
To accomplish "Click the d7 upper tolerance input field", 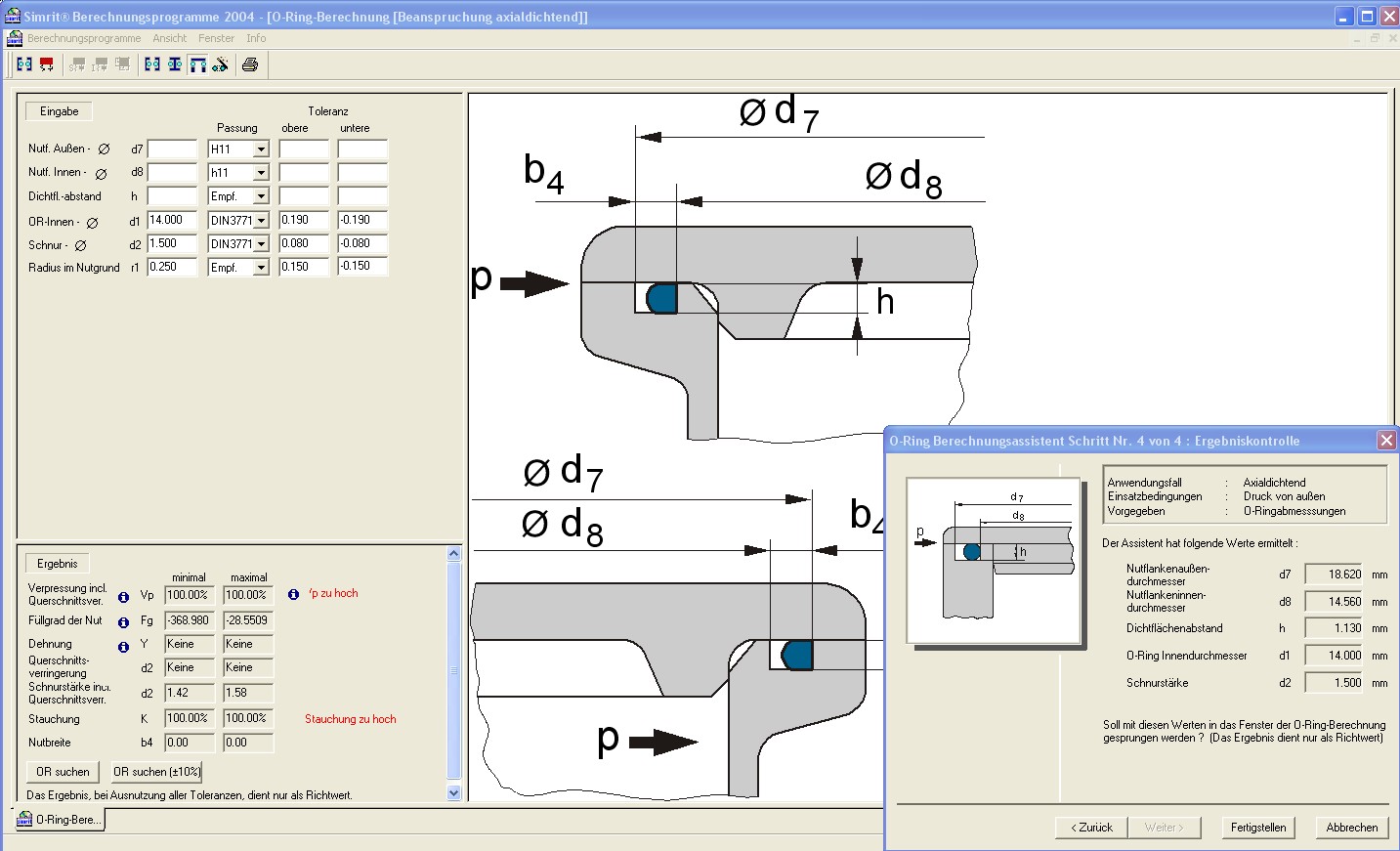I will [x=304, y=149].
